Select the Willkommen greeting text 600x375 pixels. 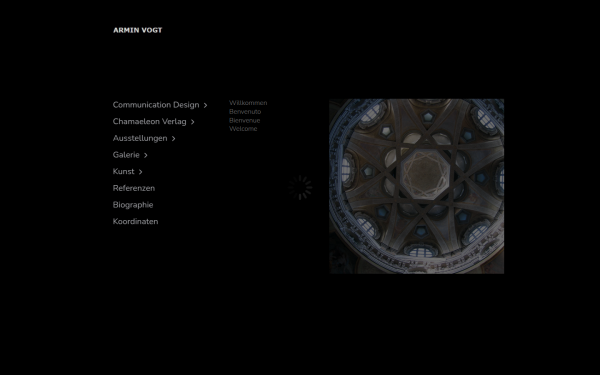click(x=248, y=103)
